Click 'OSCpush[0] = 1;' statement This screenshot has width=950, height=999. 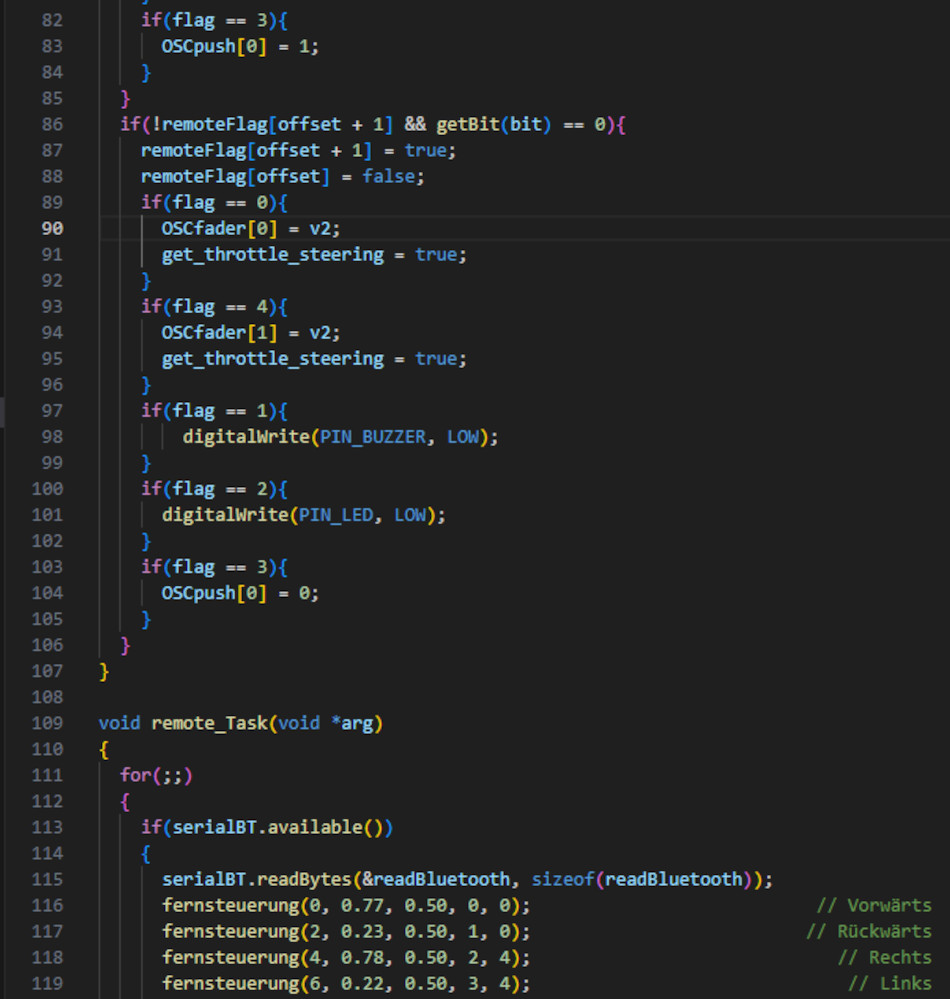(240, 46)
